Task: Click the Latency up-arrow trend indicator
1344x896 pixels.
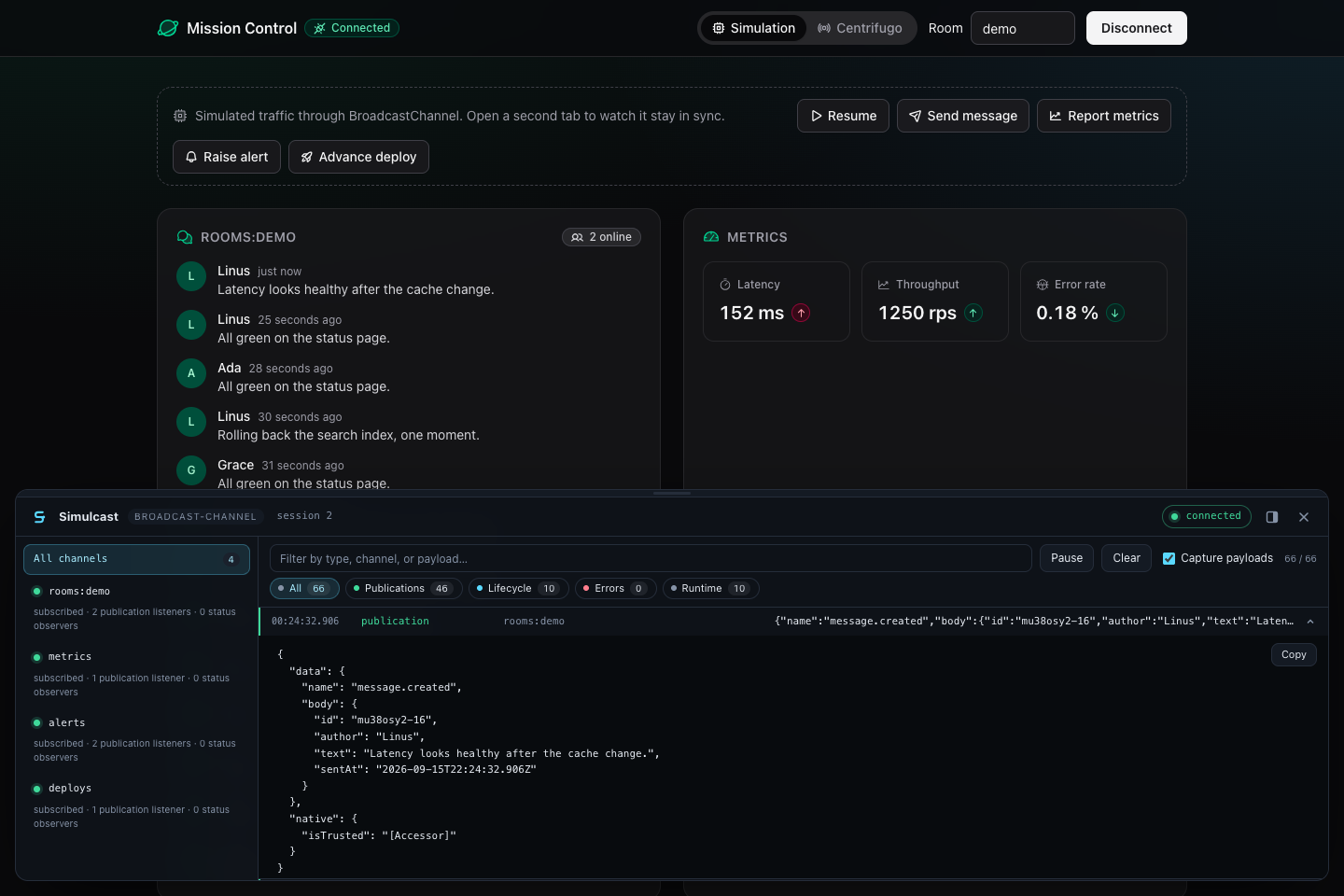Action: [x=801, y=313]
